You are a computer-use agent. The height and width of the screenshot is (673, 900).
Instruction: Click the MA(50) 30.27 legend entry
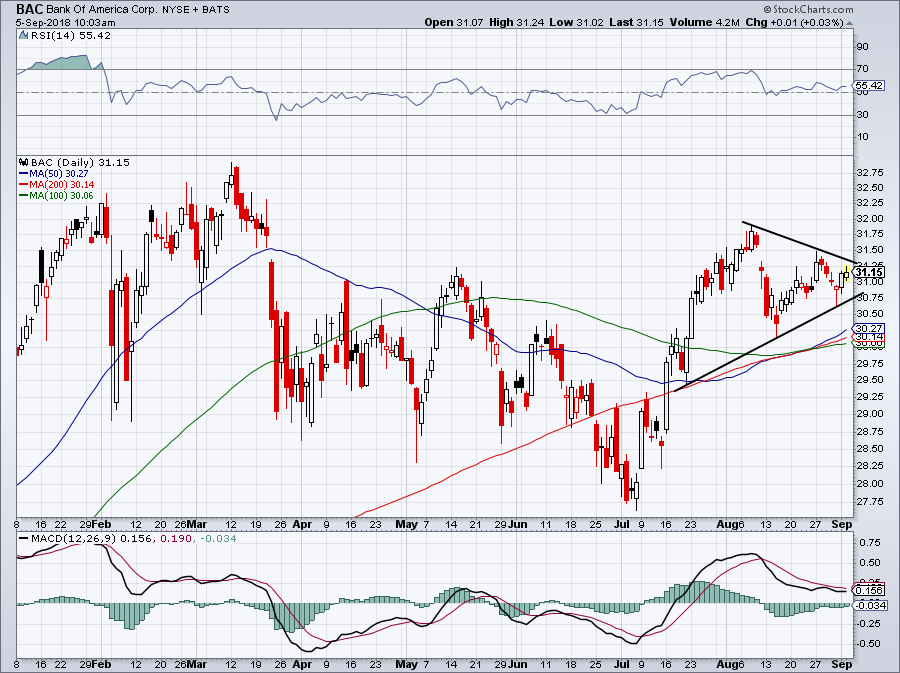(x=56, y=173)
